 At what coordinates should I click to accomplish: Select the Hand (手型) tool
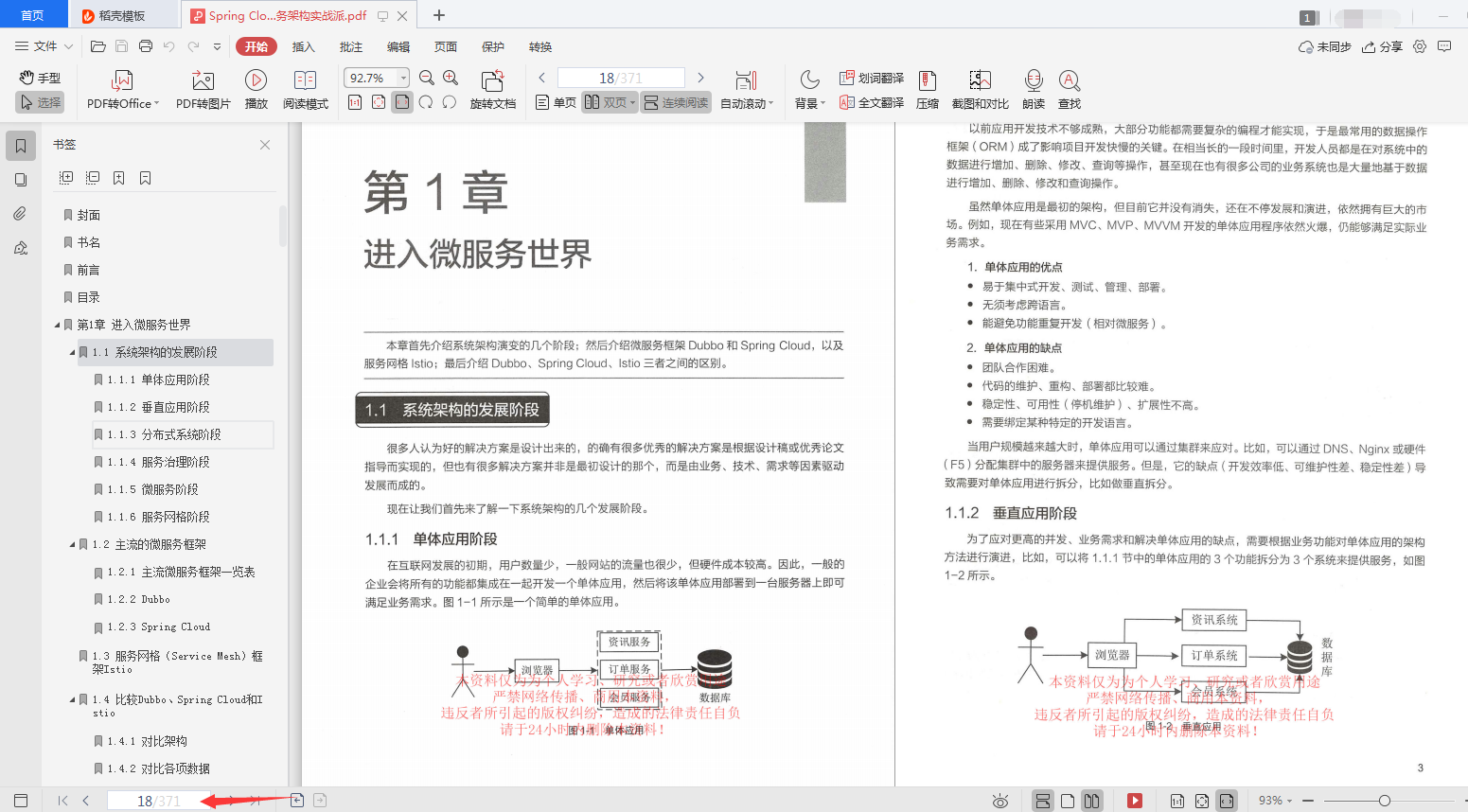pyautogui.click(x=40, y=78)
